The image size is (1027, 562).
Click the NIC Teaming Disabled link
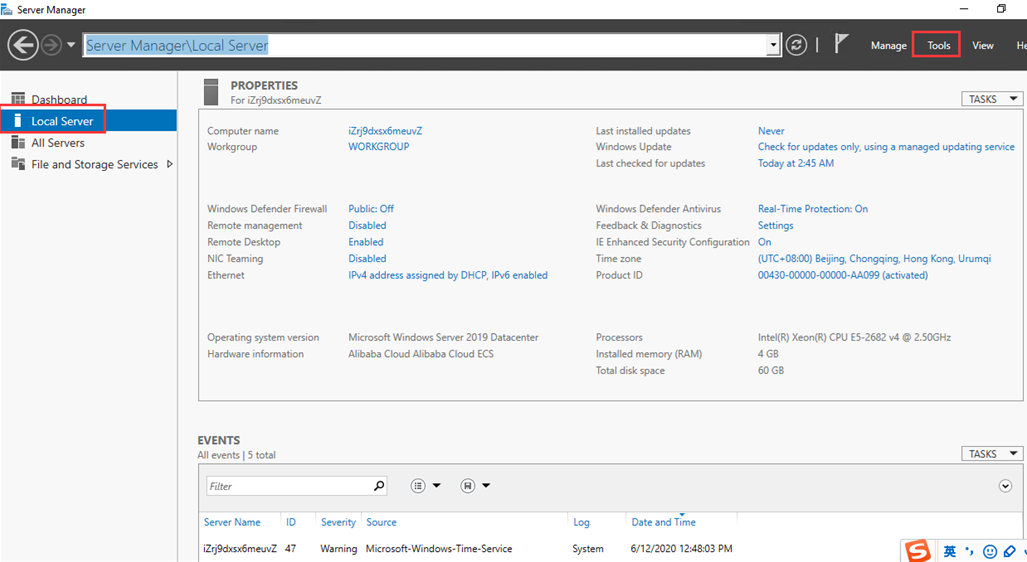(367, 258)
